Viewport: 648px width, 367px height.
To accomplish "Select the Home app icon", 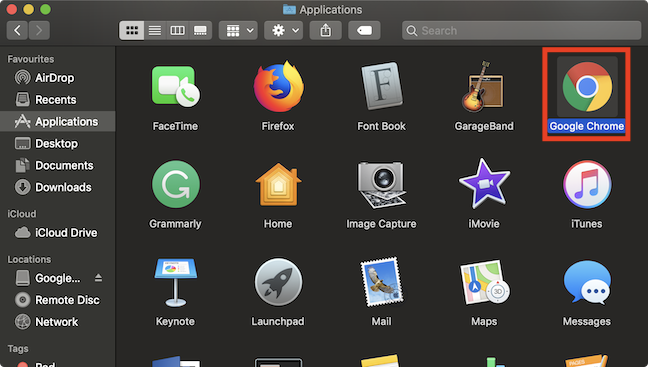I will pyautogui.click(x=278, y=184).
